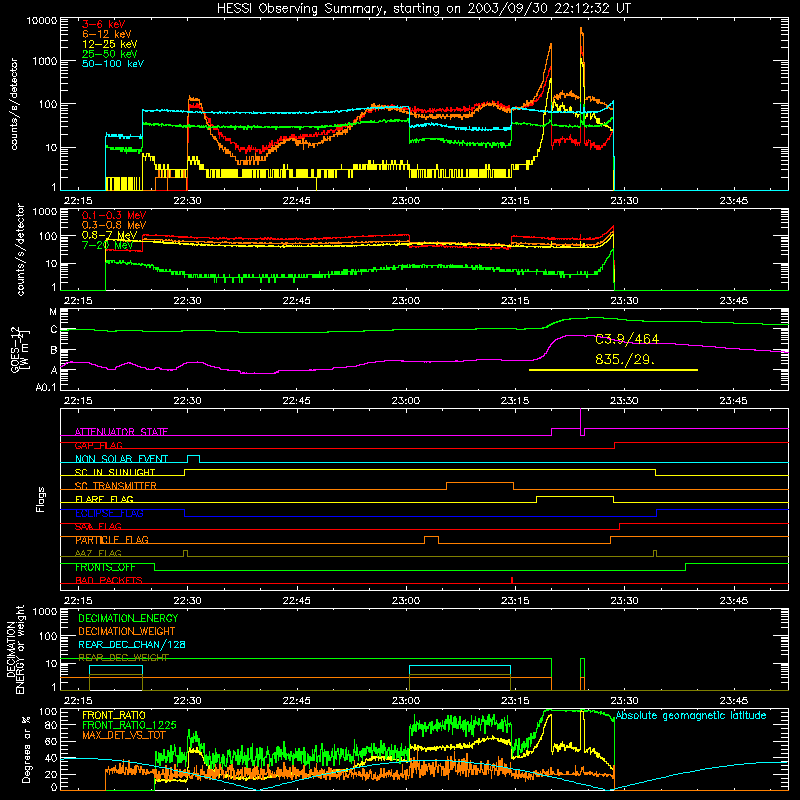Select the 3-6 keV legend label
Image resolution: width=800 pixels, height=800 pixels.
[104, 24]
